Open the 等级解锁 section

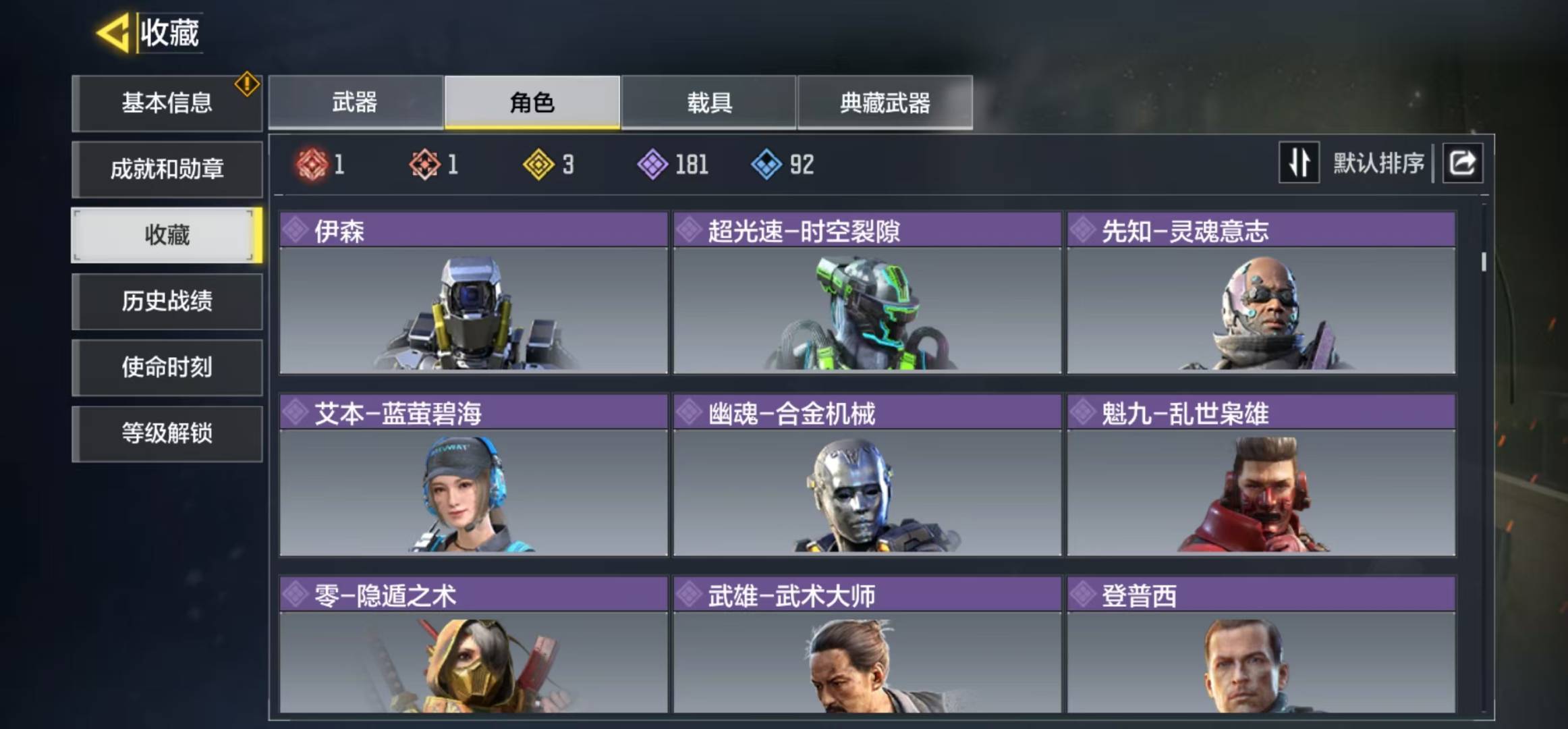[x=167, y=433]
